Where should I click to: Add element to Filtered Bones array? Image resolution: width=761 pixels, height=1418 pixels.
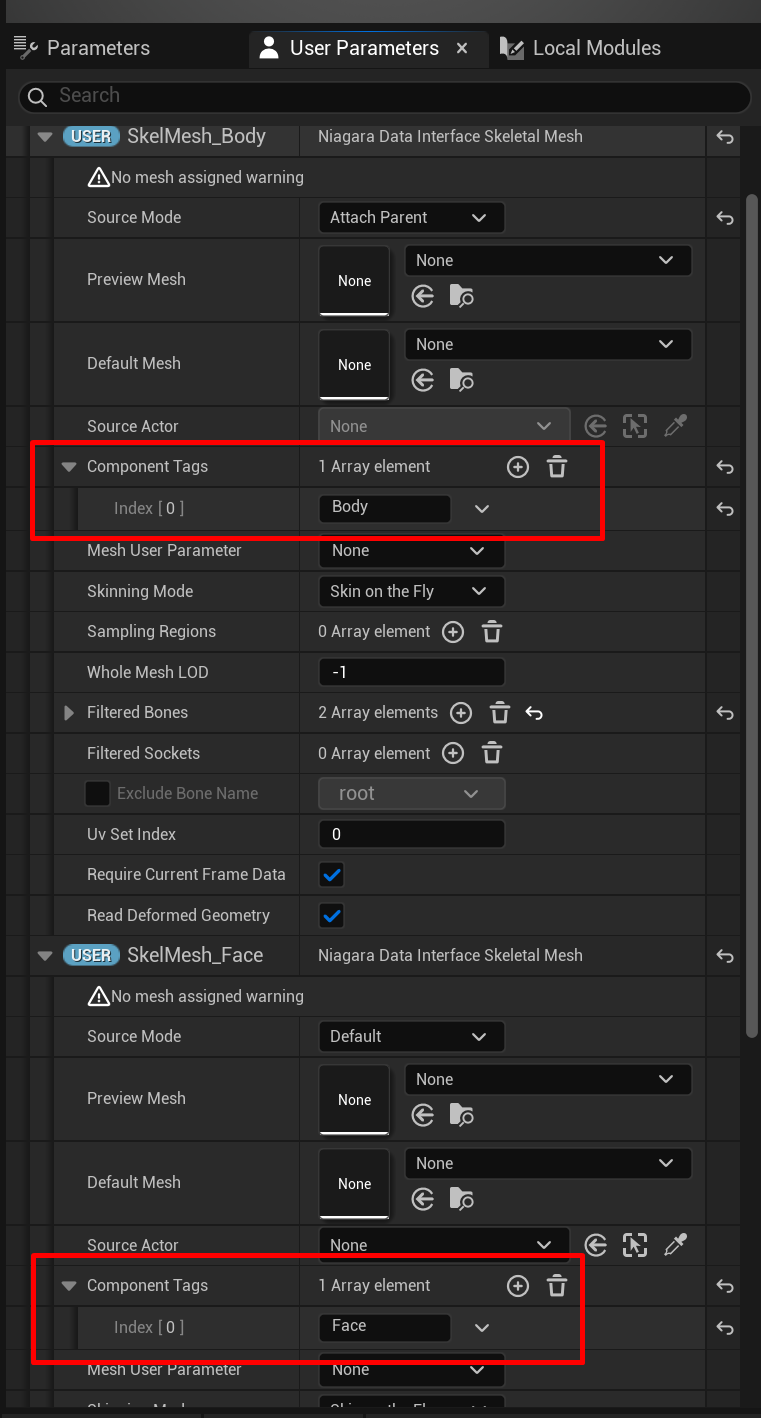(460, 713)
